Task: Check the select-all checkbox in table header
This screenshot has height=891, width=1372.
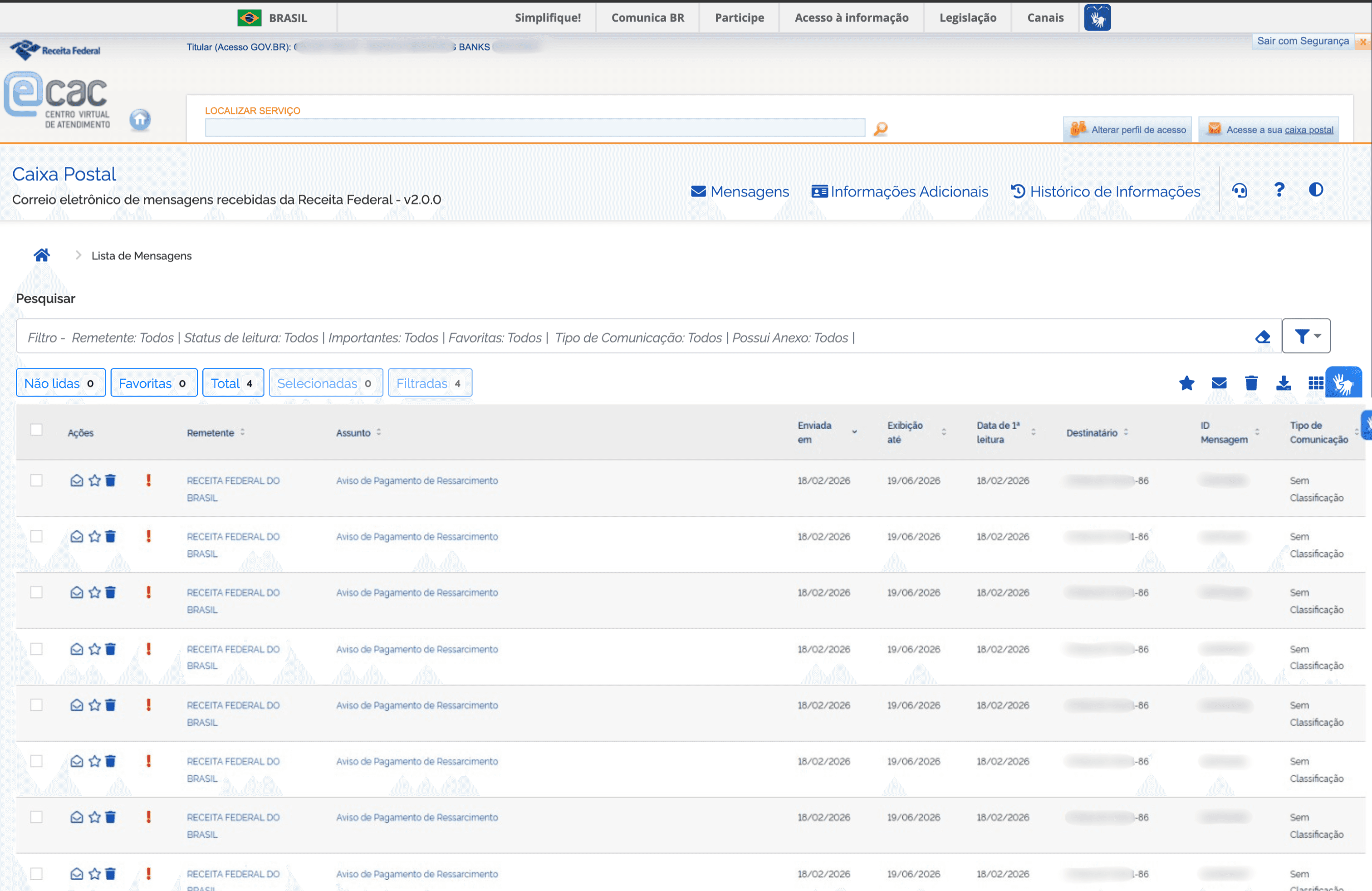Action: (36, 430)
